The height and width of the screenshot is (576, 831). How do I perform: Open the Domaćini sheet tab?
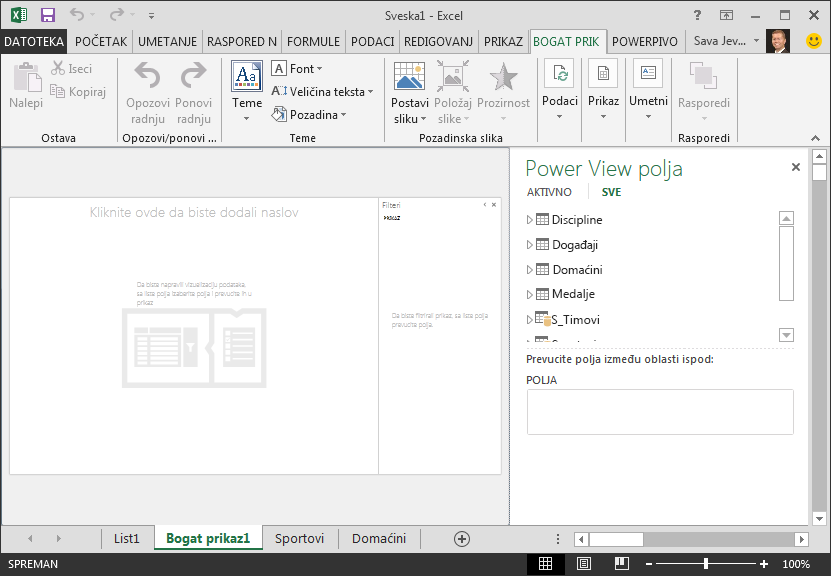(x=379, y=538)
